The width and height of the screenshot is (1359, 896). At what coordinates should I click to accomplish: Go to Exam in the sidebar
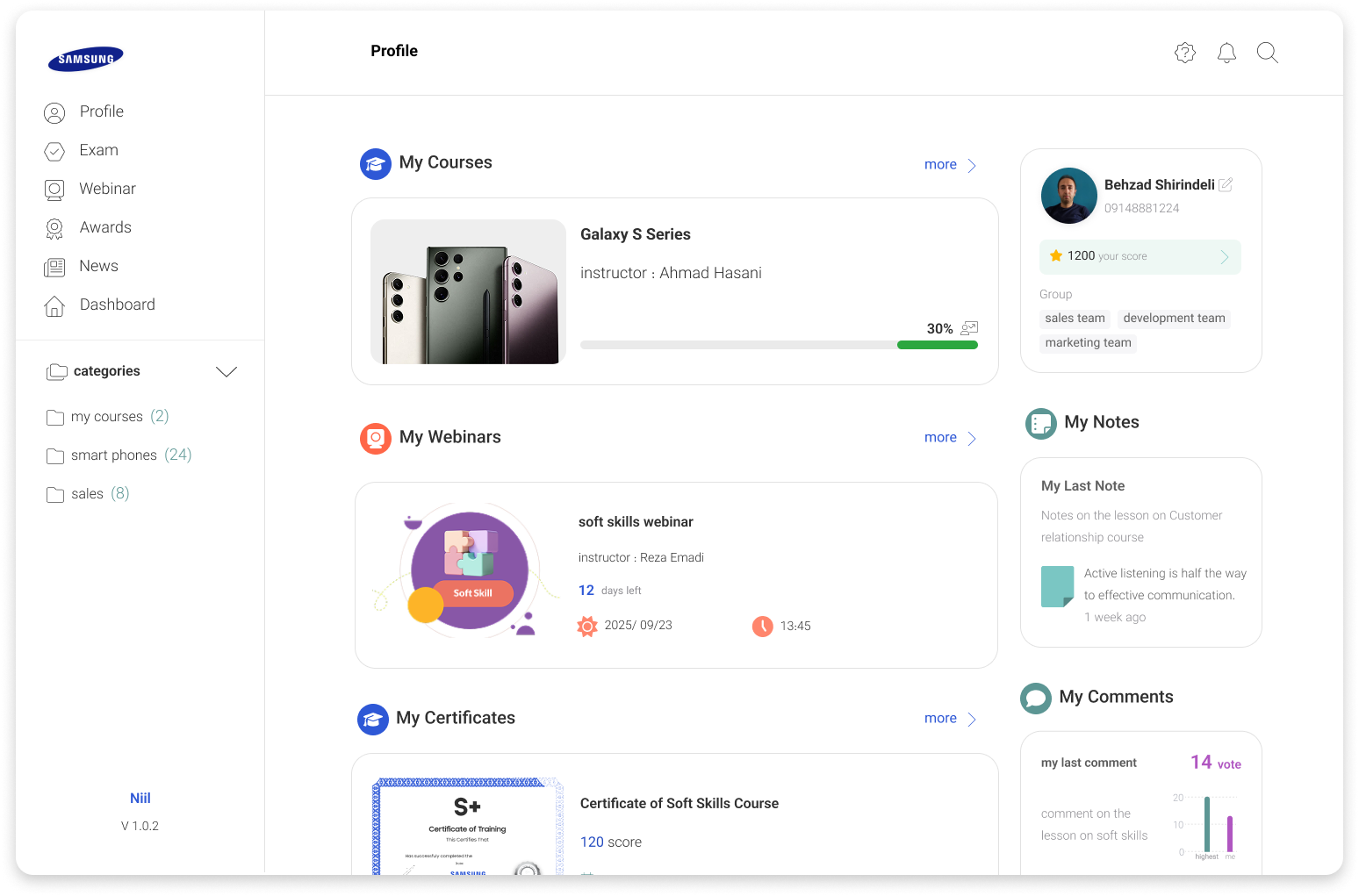pyautogui.click(x=98, y=151)
